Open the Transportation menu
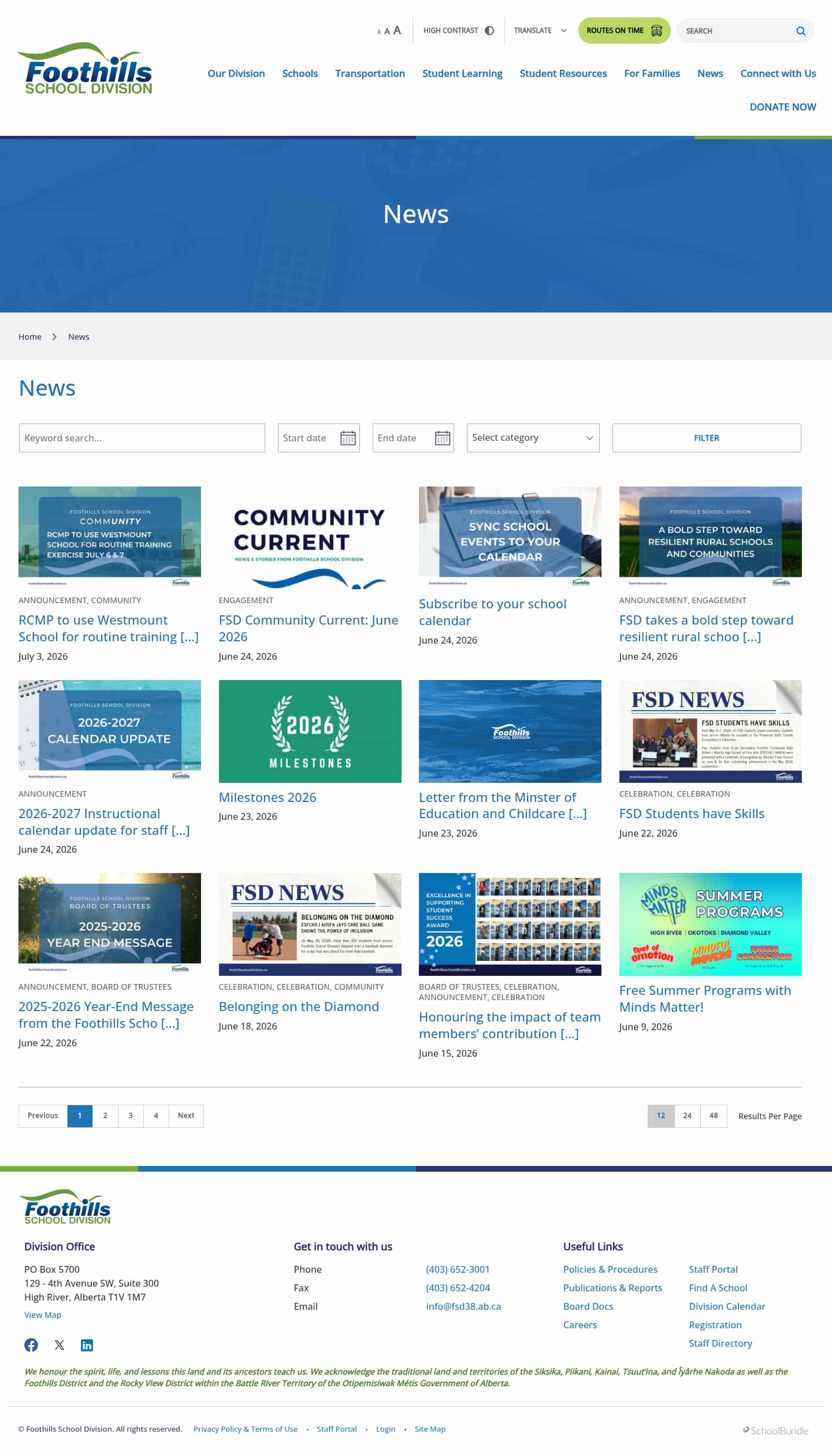 tap(370, 73)
